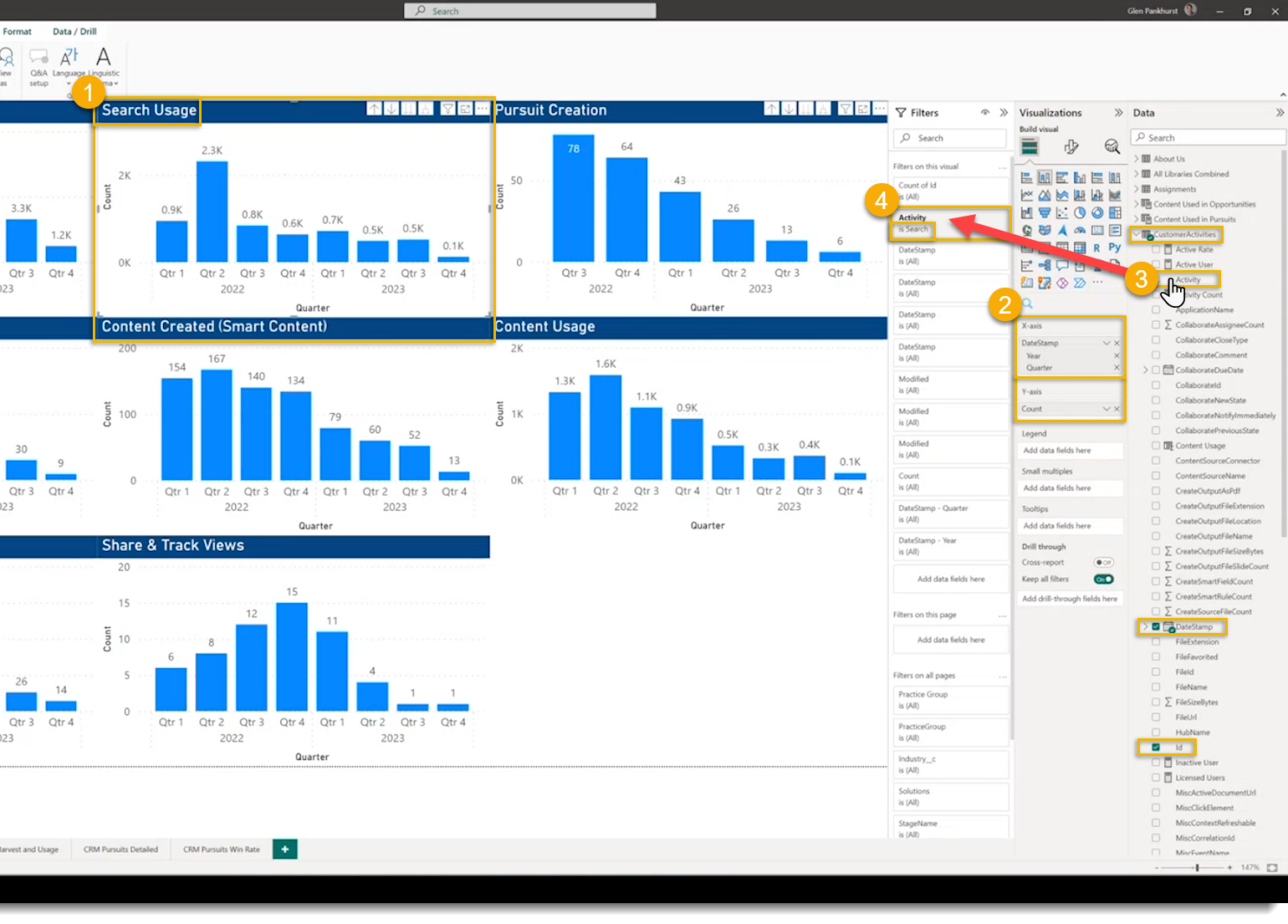
Task: Click Q&A setup in the ribbon
Action: tap(38, 67)
